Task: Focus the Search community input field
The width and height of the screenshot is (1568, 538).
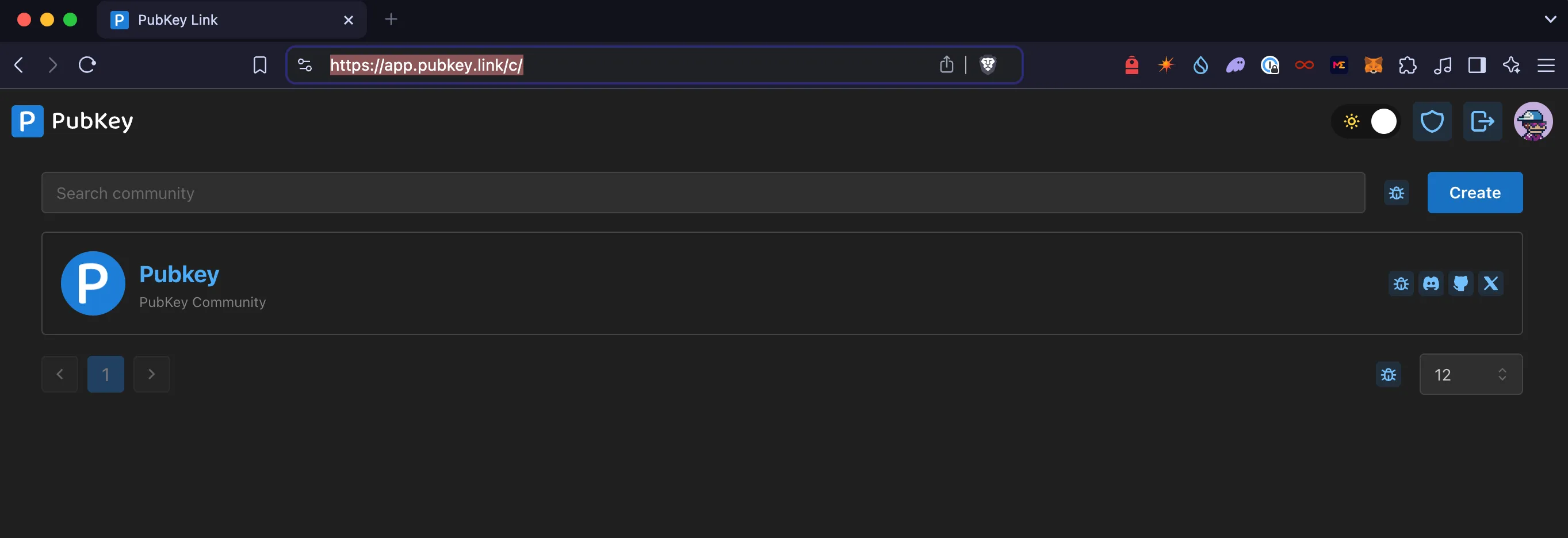Action: (702, 193)
